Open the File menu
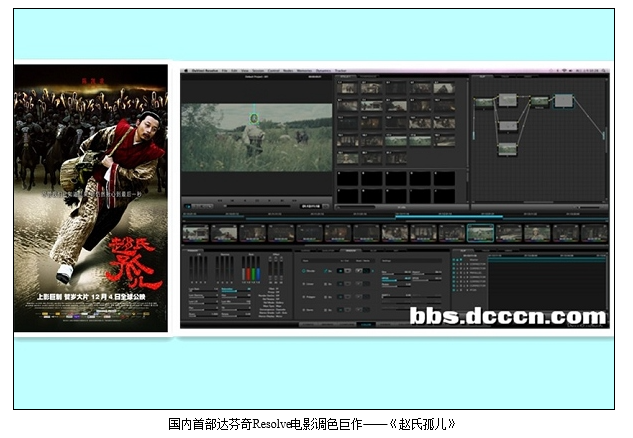The height and width of the screenshot is (438, 633). coord(224,71)
